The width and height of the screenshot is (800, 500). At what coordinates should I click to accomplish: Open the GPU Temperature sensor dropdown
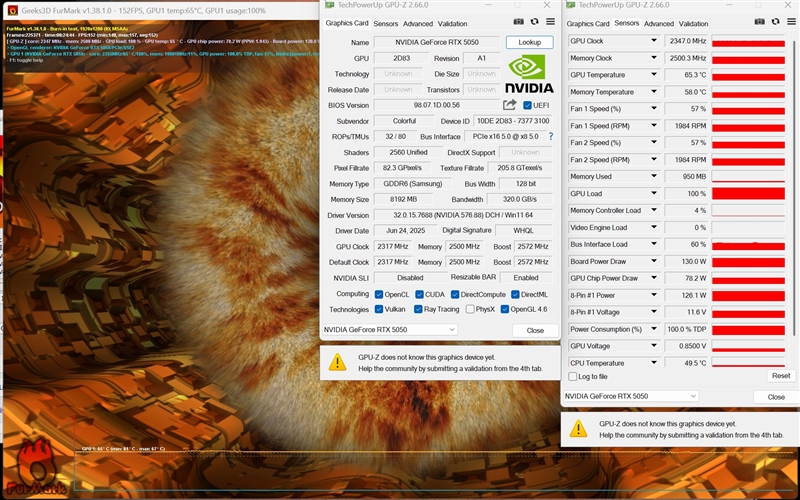654,74
